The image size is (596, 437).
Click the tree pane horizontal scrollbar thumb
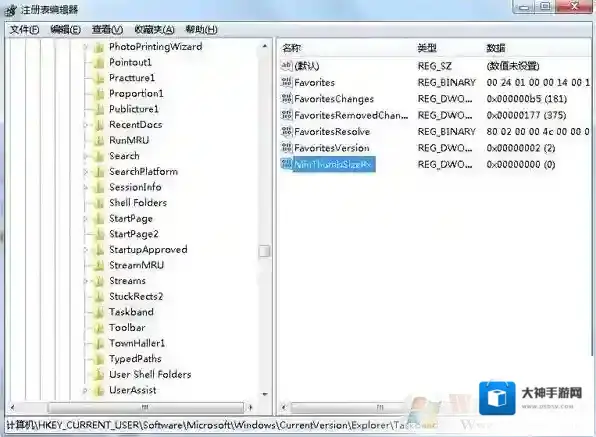146,407
